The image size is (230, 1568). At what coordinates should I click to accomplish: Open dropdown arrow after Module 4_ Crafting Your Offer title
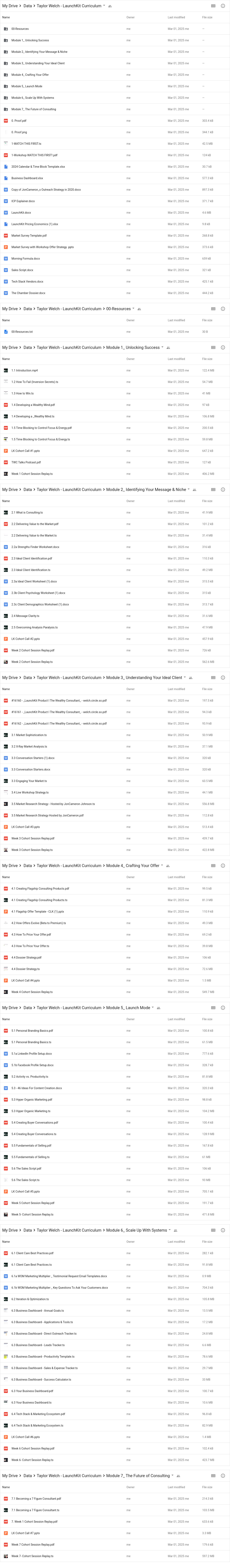pos(162,866)
